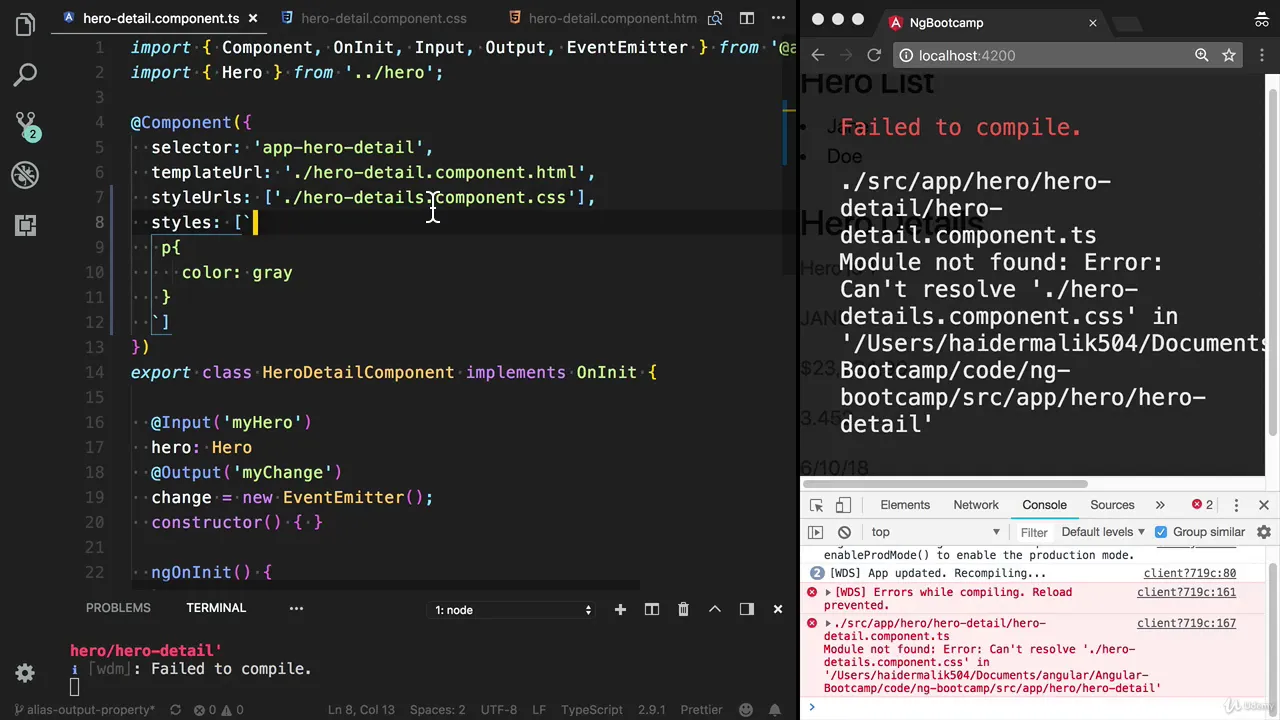The height and width of the screenshot is (720, 1280).
Task: Switch to the PROBLEMS panel tab
Action: point(118,608)
